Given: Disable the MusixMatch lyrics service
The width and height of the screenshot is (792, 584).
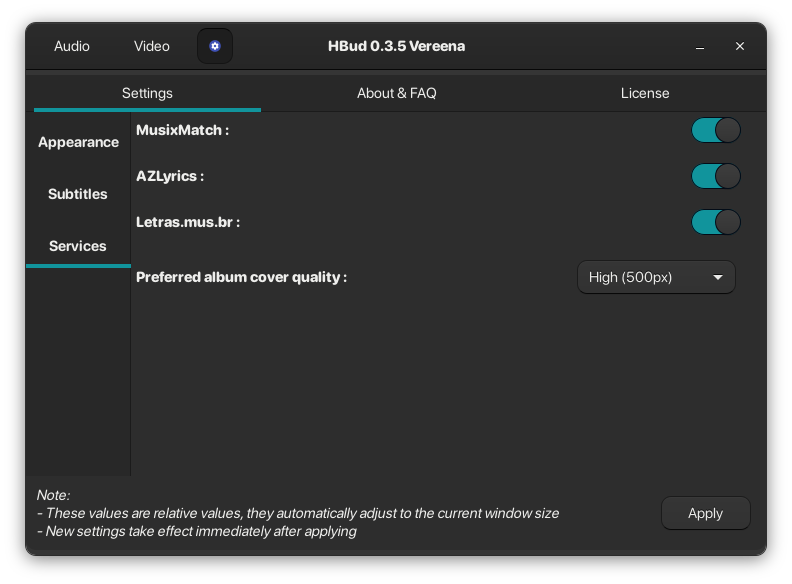Looking at the screenshot, I should pyautogui.click(x=716, y=130).
